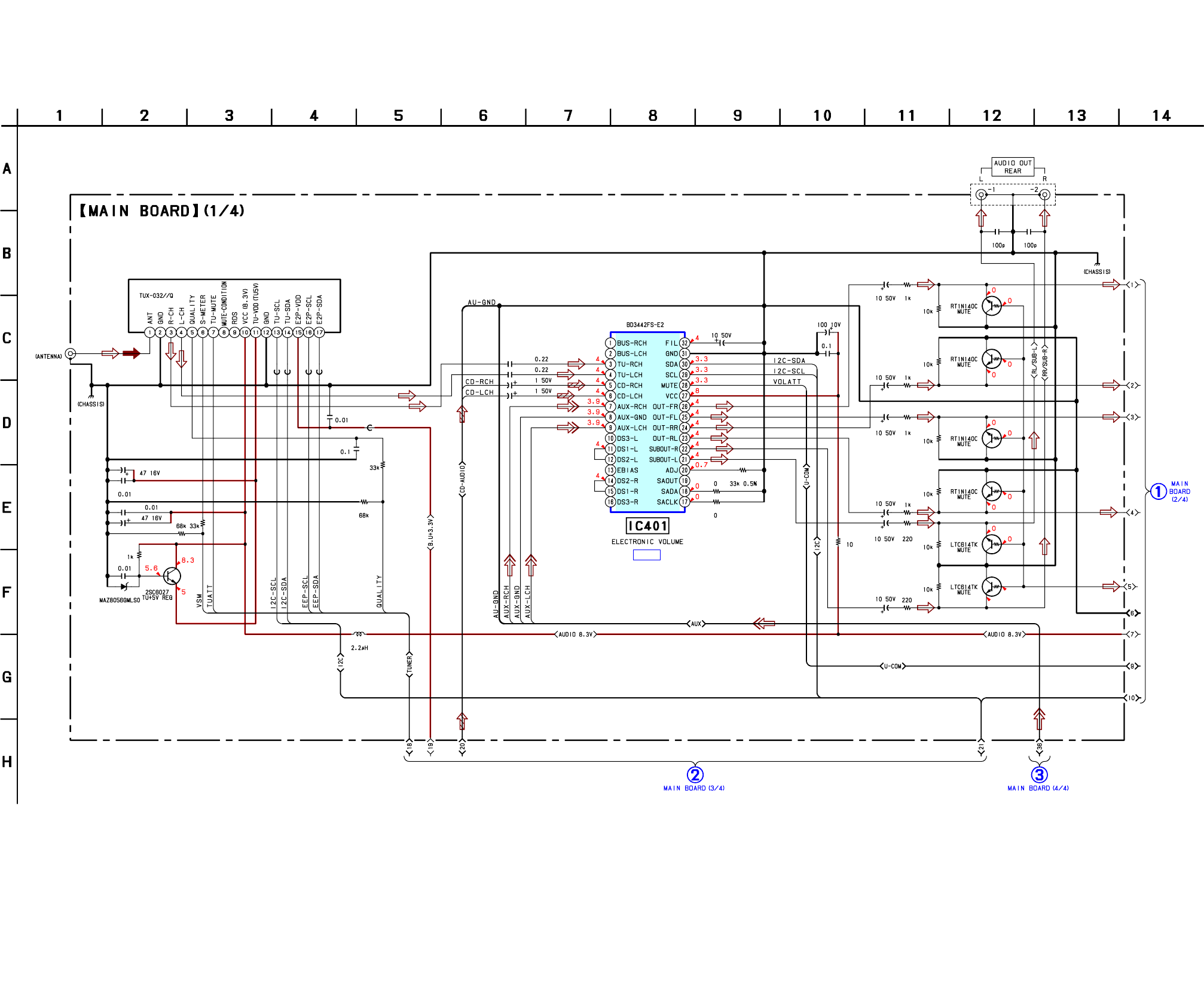Select the boxed IC401 label
1204x1007 pixels.
[647, 526]
